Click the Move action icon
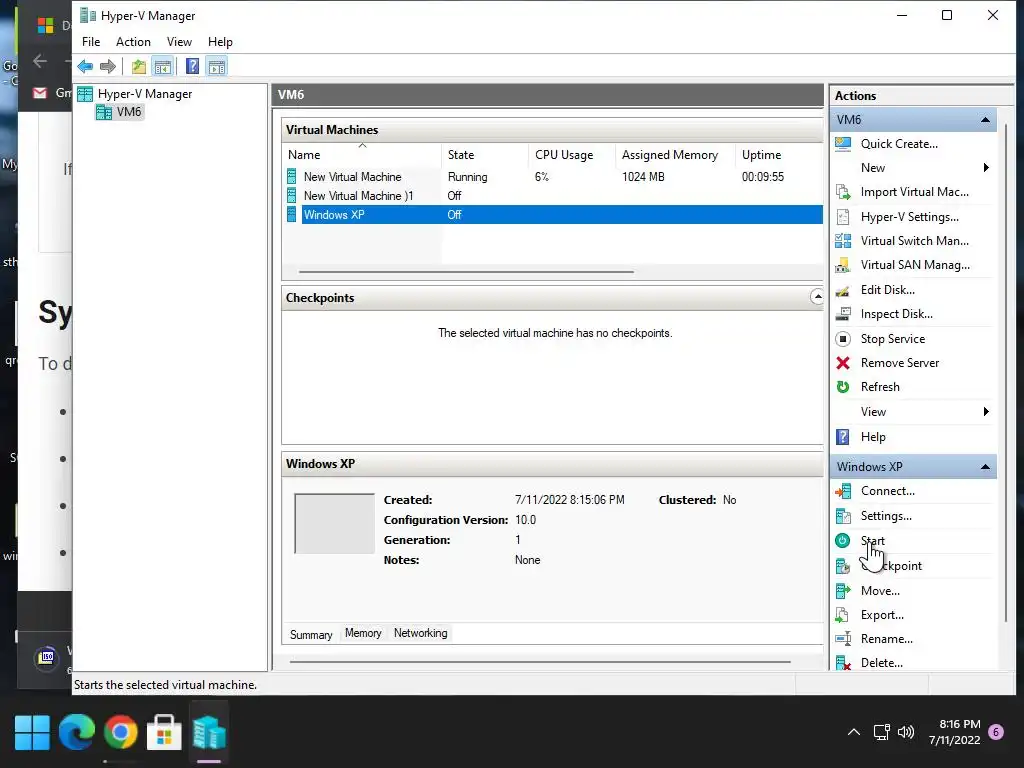Screen dimensions: 1024x768 pos(843,591)
